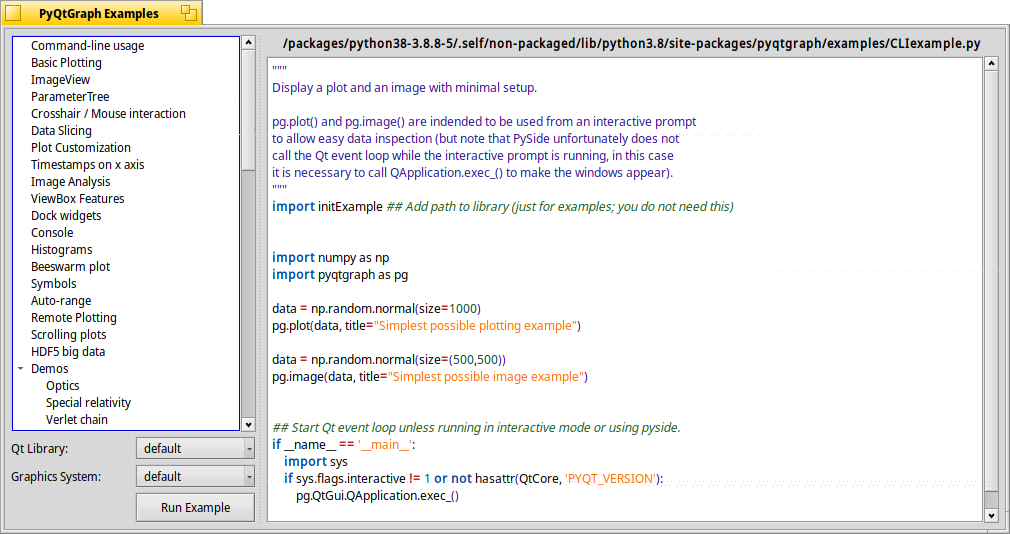
Task: Click example list scrollbar up arrow
Action: (x=248, y=43)
